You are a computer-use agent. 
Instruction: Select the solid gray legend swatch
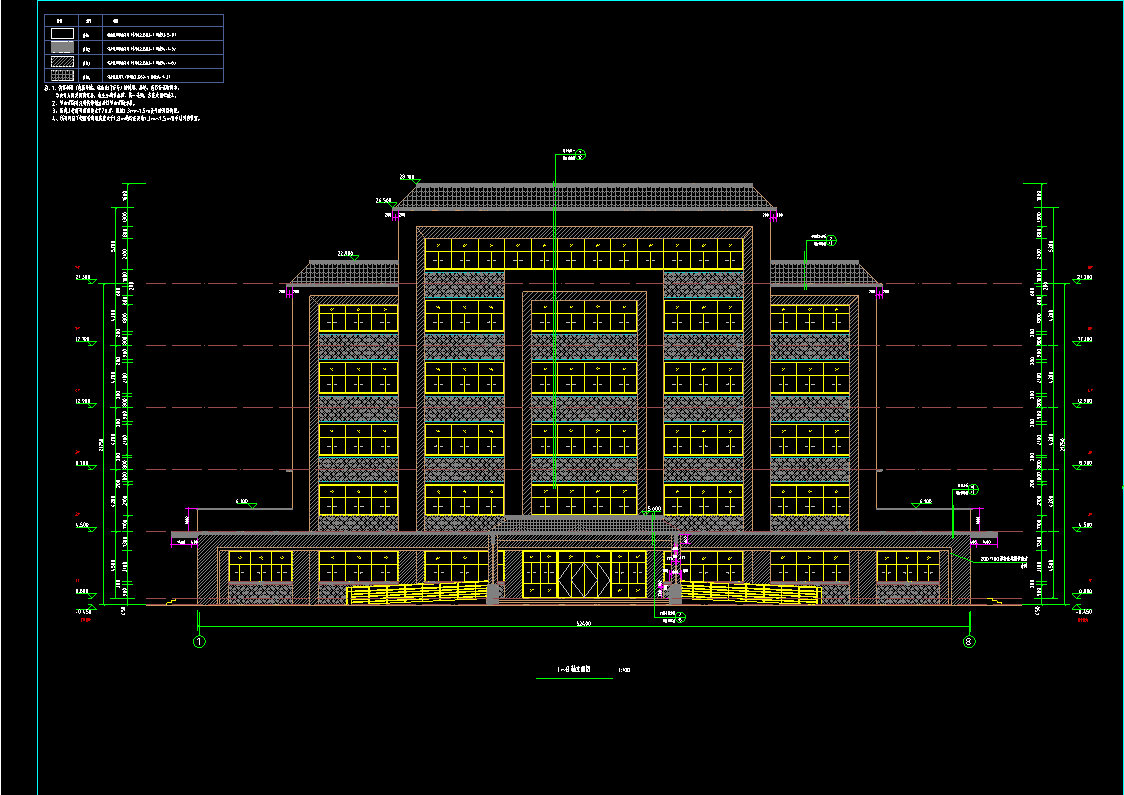tap(62, 47)
